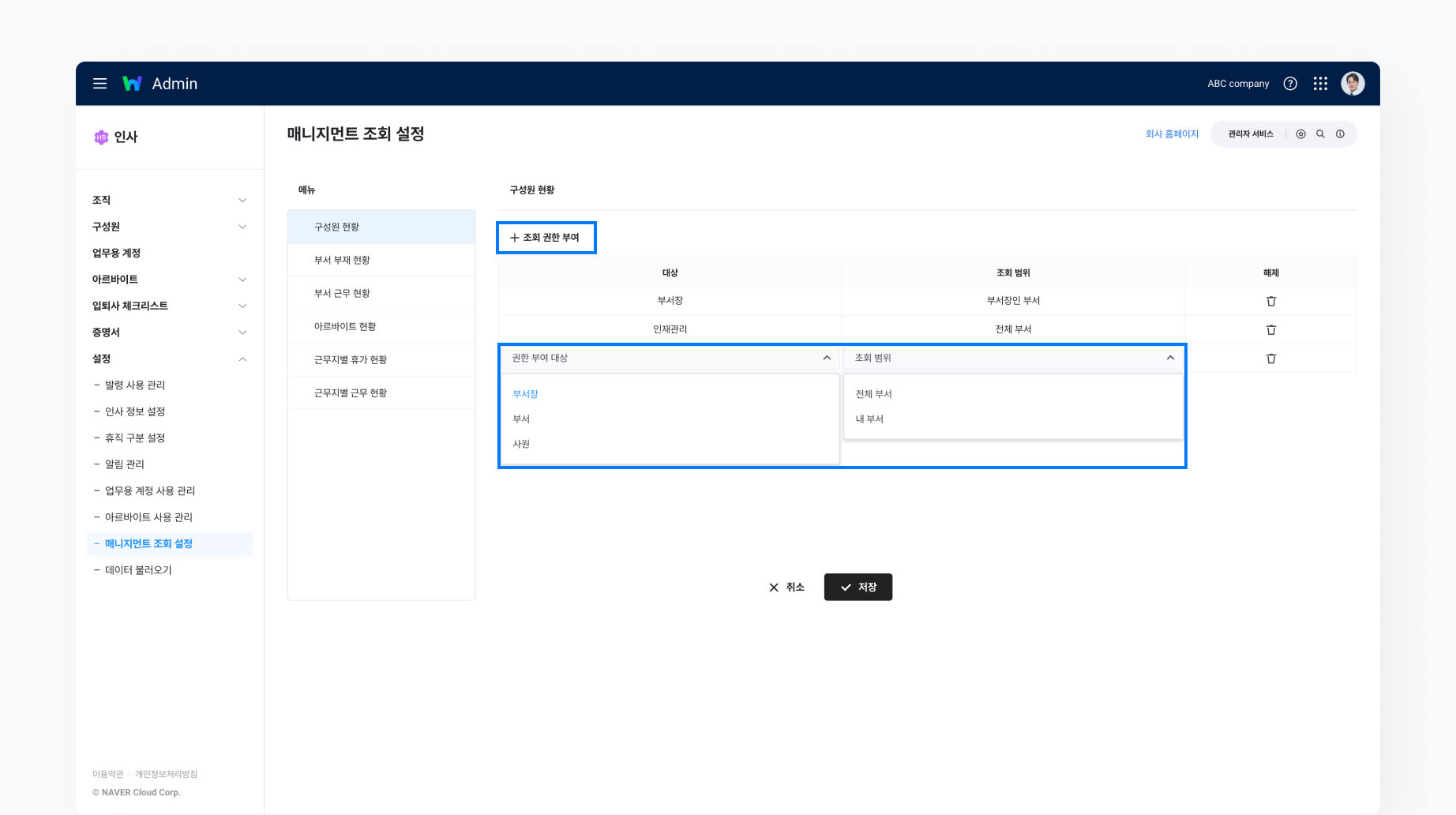The width and height of the screenshot is (1456, 815).
Task: Open the hamburger navigation menu
Action: click(99, 84)
